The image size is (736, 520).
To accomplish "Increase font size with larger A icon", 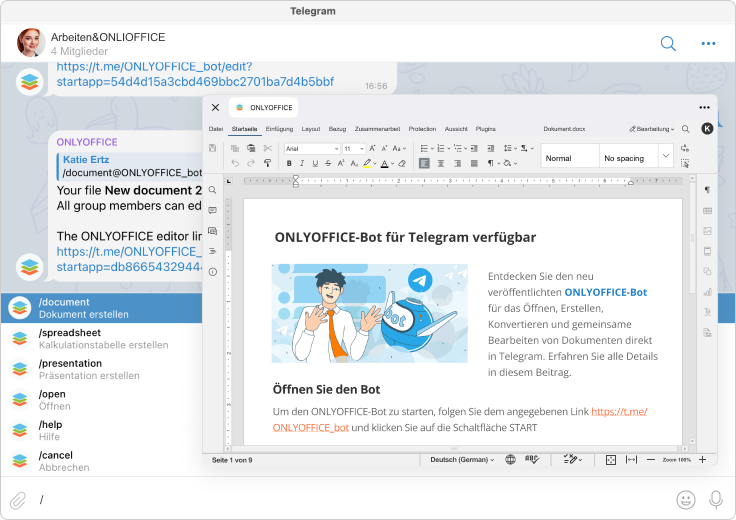I will pos(372,148).
